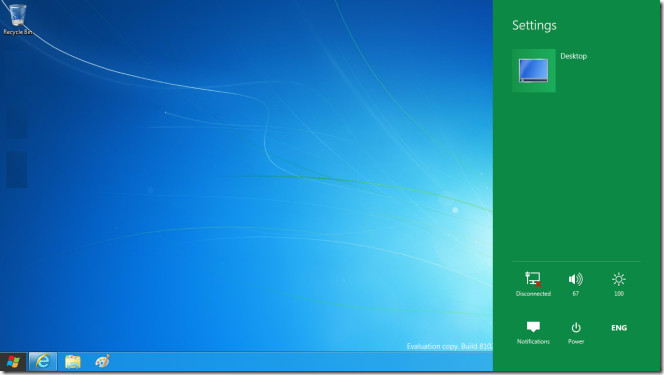Click an empty area of the taskbar
The width and height of the screenshot is (664, 375).
point(296,362)
